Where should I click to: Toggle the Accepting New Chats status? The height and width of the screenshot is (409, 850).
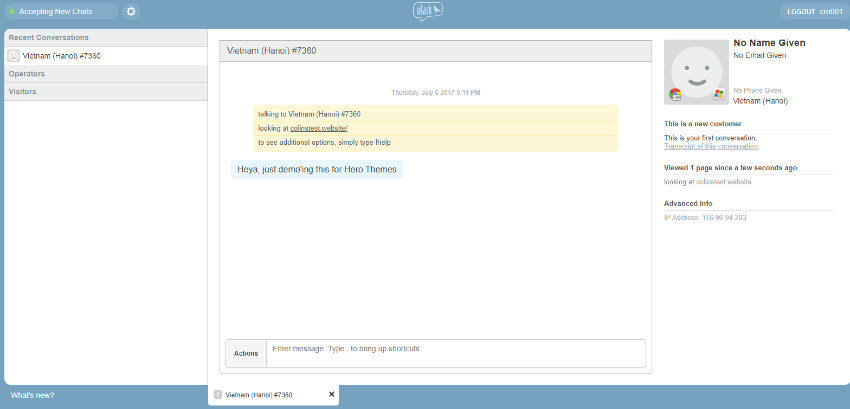61,11
